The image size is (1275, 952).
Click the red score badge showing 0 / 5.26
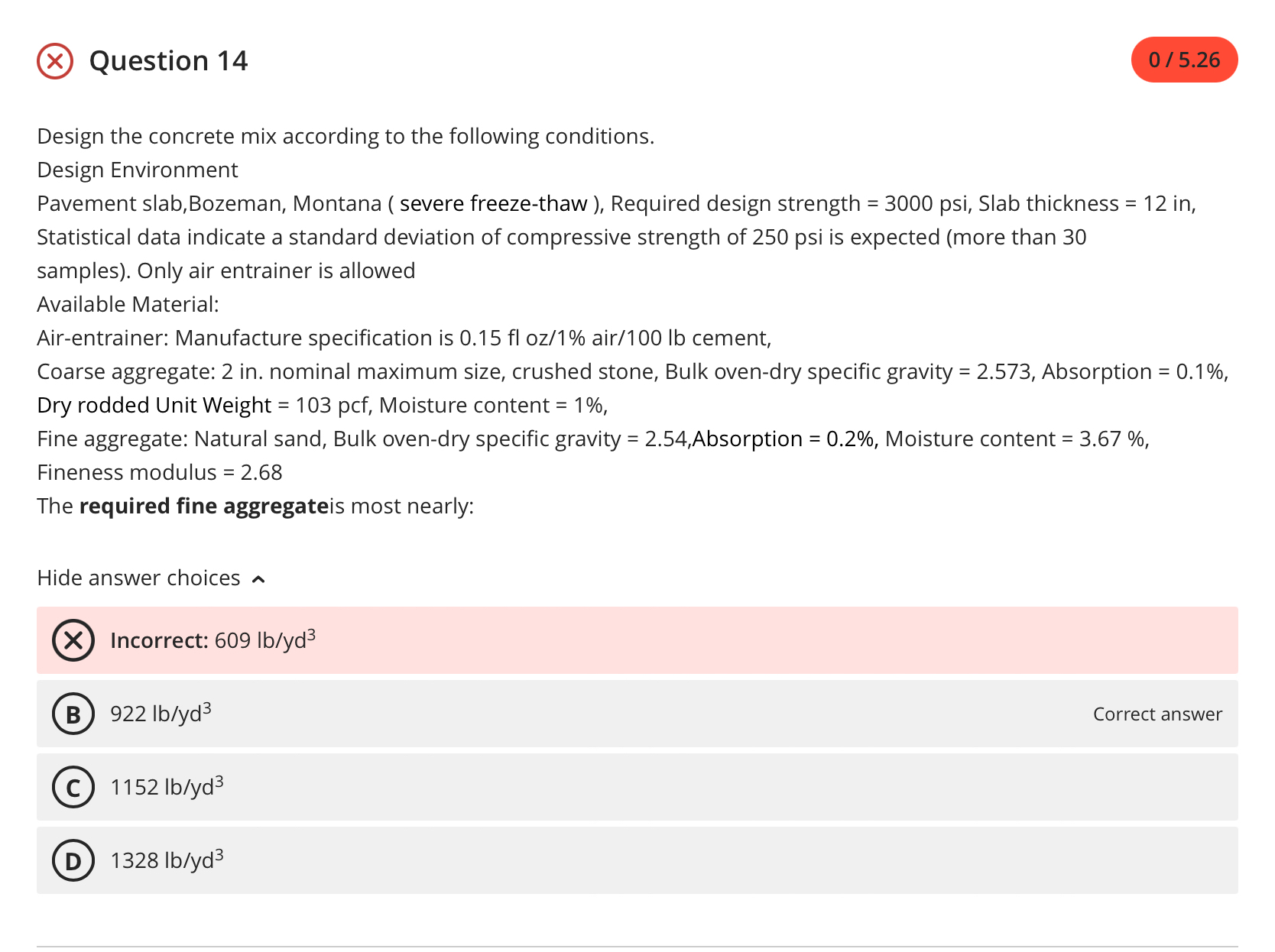[1184, 59]
